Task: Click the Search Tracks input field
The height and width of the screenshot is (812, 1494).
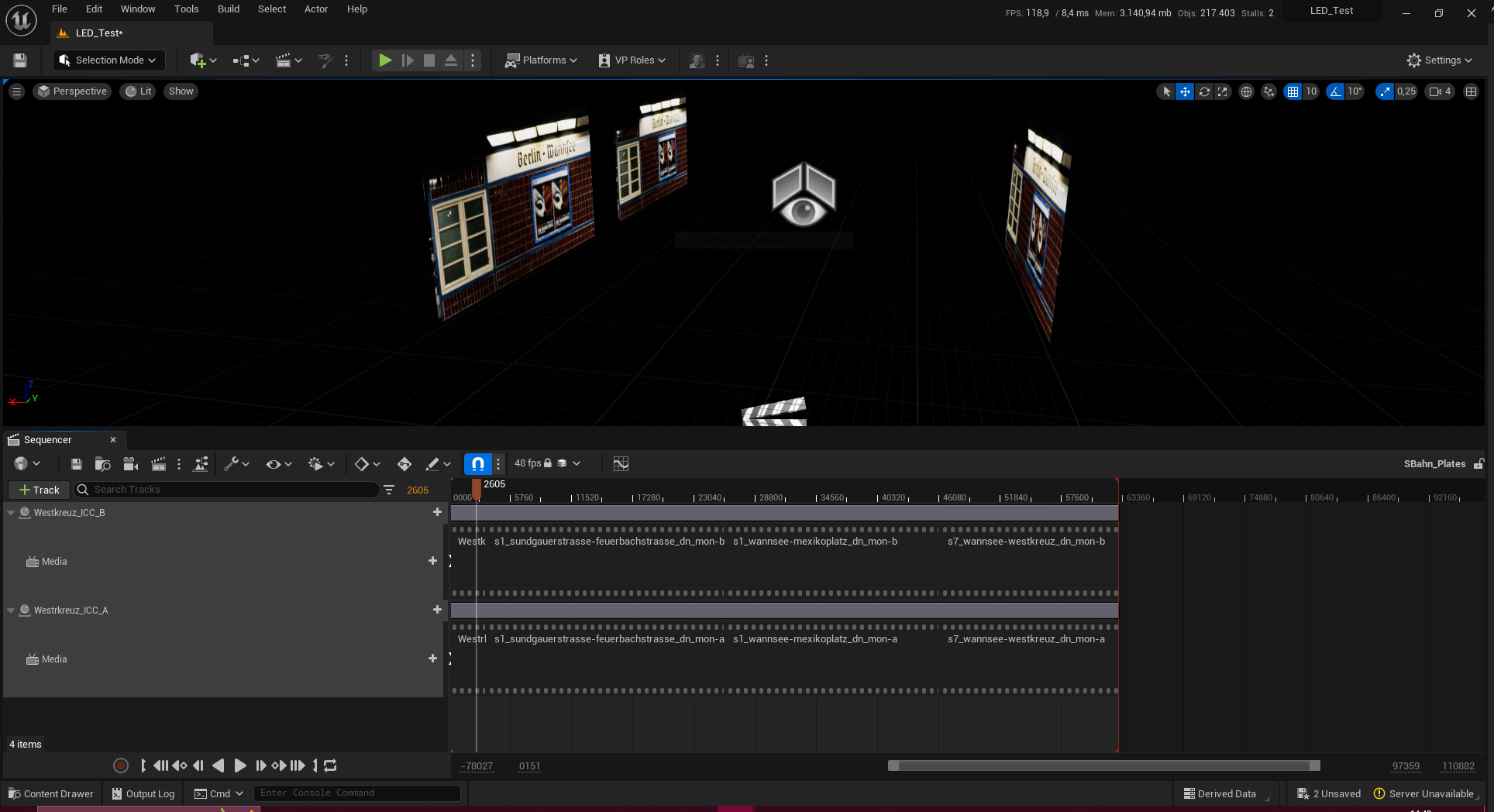Action: (x=232, y=490)
